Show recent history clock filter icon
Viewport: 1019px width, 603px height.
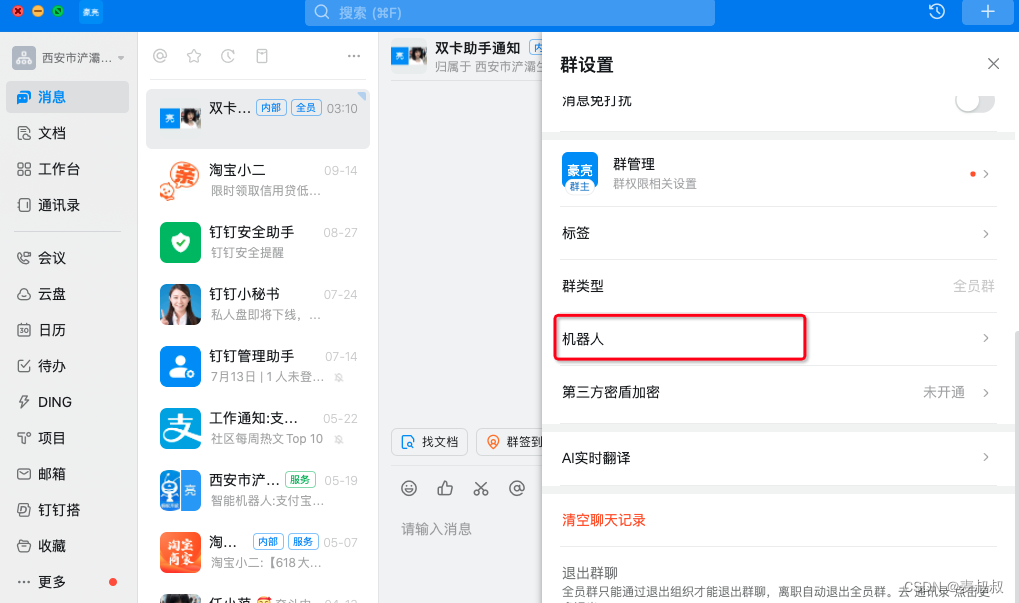(x=227, y=56)
